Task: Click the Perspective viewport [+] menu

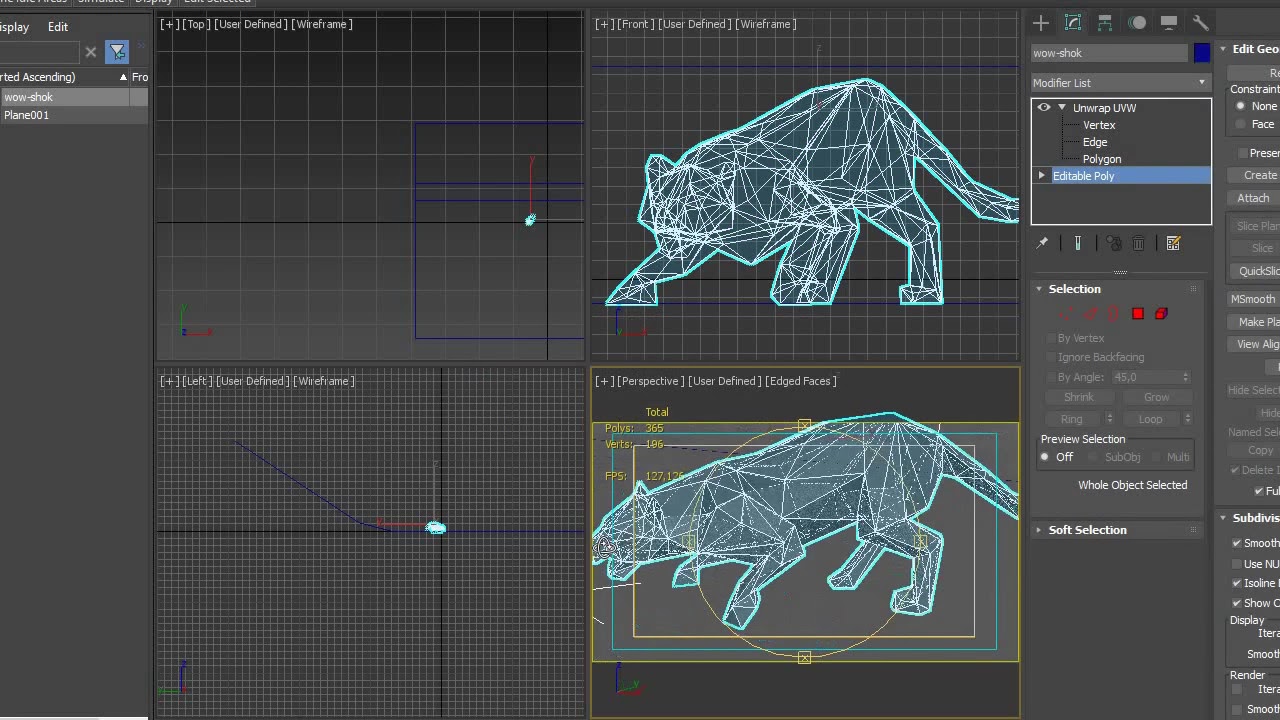Action: 604,381
